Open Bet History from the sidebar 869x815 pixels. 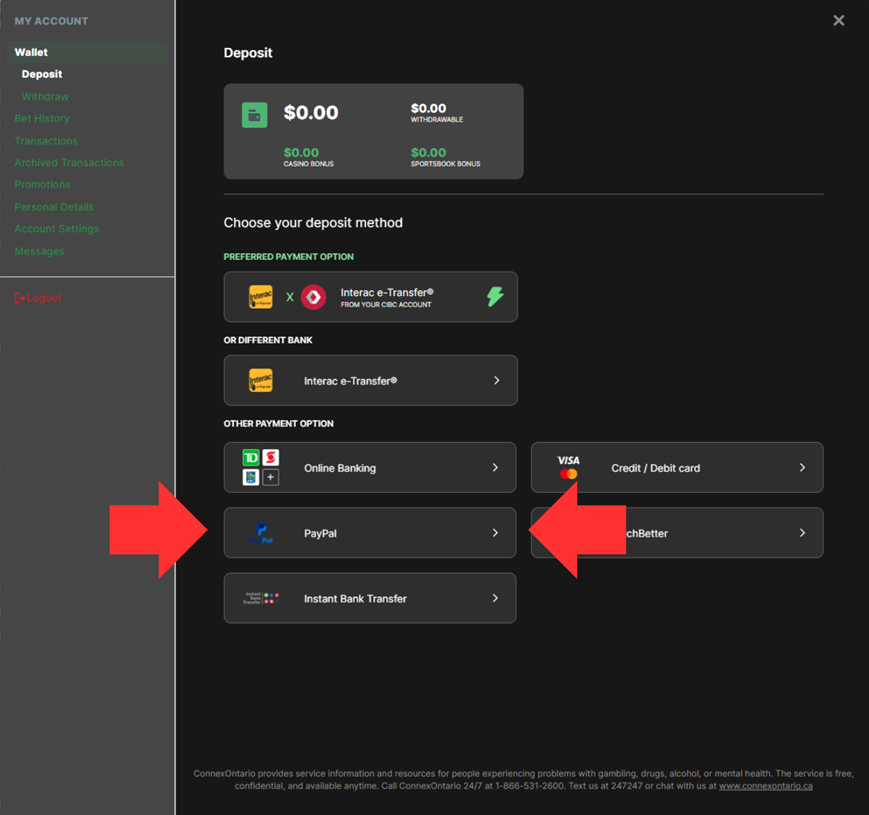[x=42, y=119]
